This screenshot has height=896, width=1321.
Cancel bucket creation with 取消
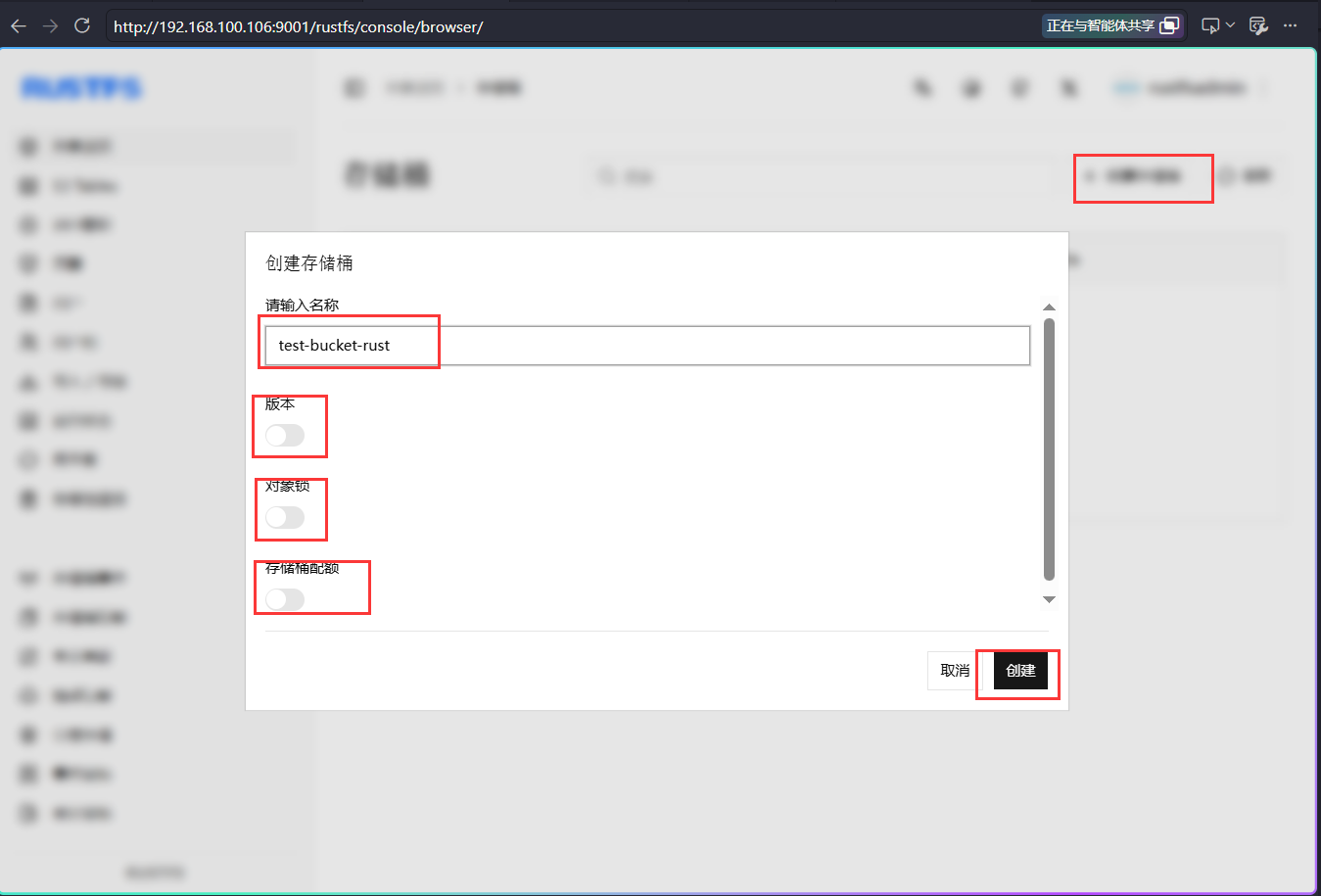click(955, 671)
